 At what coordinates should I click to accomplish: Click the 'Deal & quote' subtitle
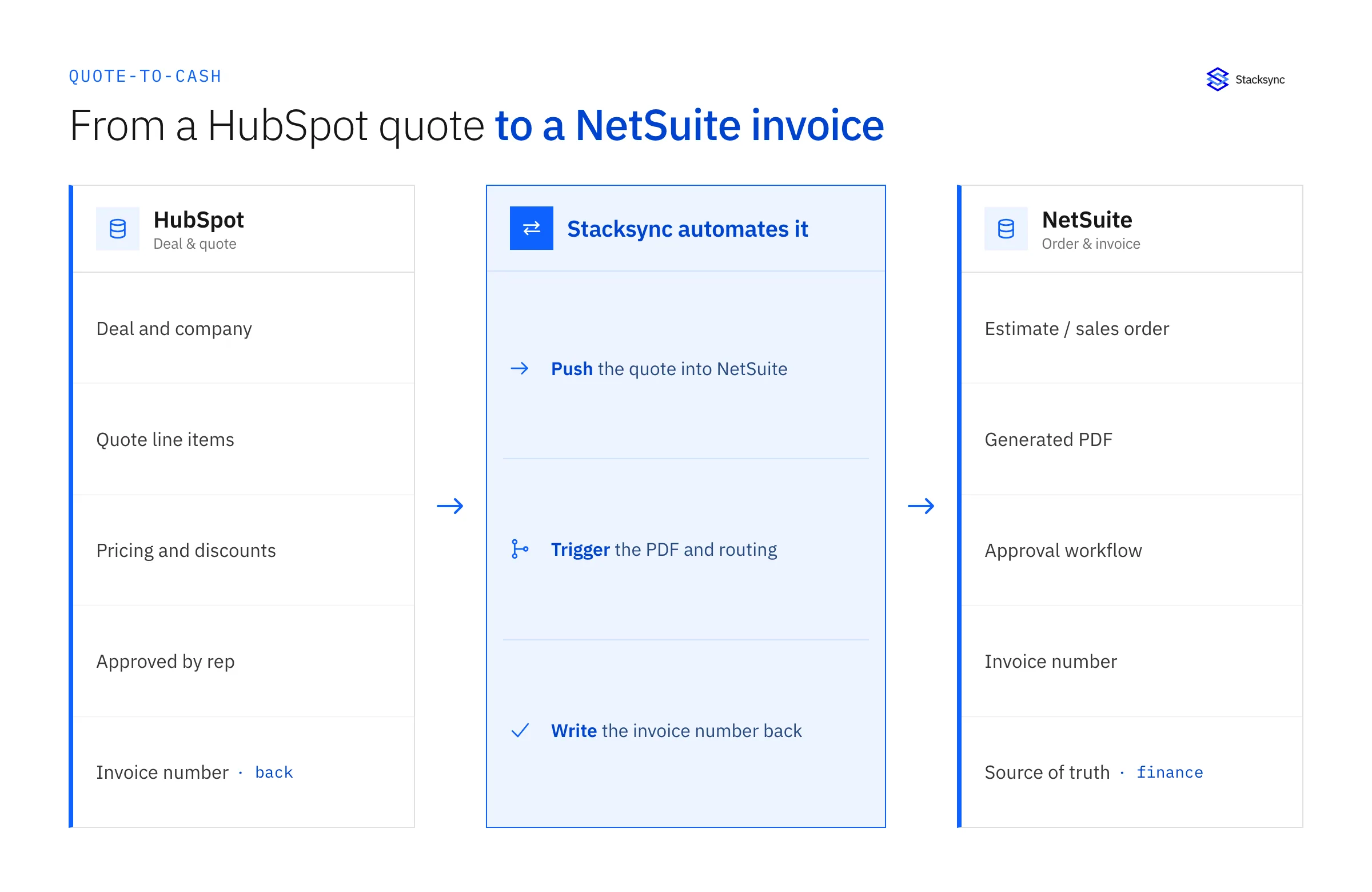(195, 244)
